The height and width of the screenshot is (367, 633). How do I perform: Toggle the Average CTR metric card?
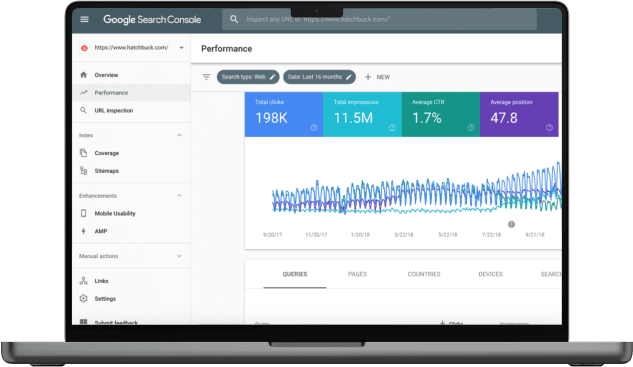(x=441, y=114)
